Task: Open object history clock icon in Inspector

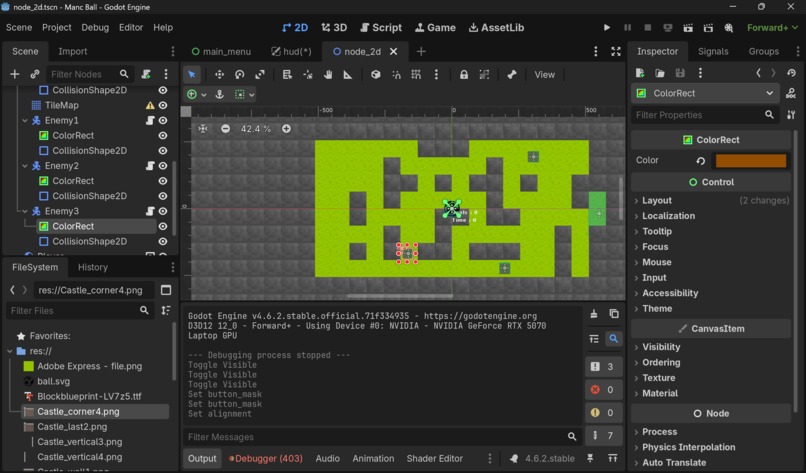Action: point(791,73)
